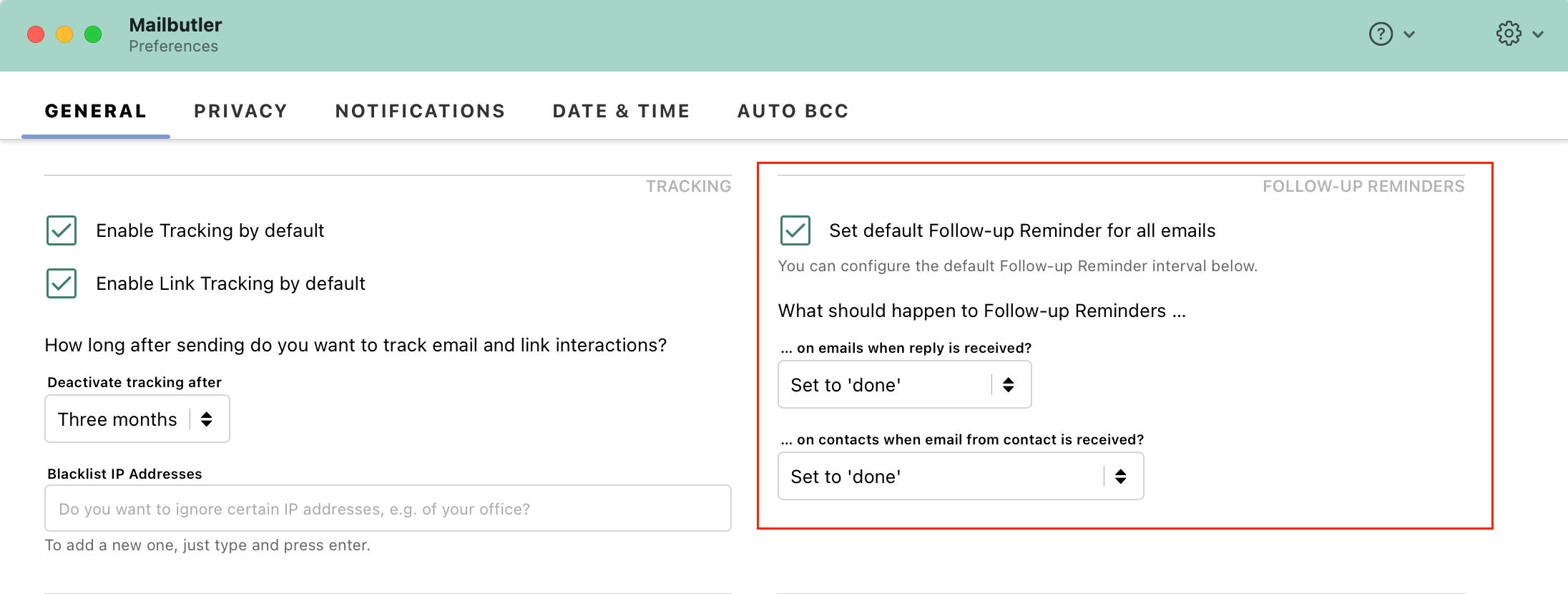Screen dimensions: 1568x594
Task: Open contacts email received Set to 'done' dropdown
Action: 961,477
